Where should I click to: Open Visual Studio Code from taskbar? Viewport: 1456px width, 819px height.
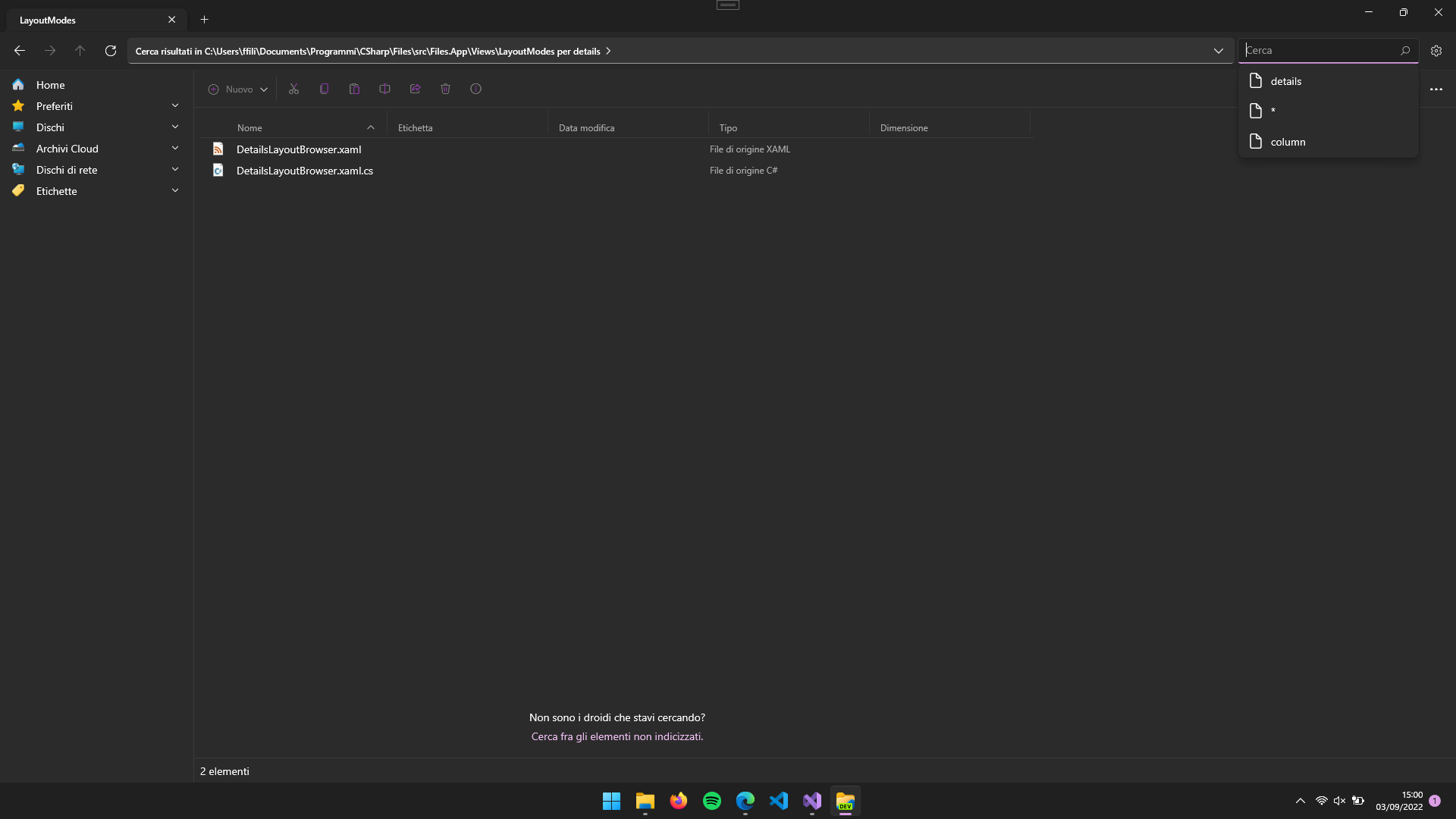pyautogui.click(x=779, y=801)
